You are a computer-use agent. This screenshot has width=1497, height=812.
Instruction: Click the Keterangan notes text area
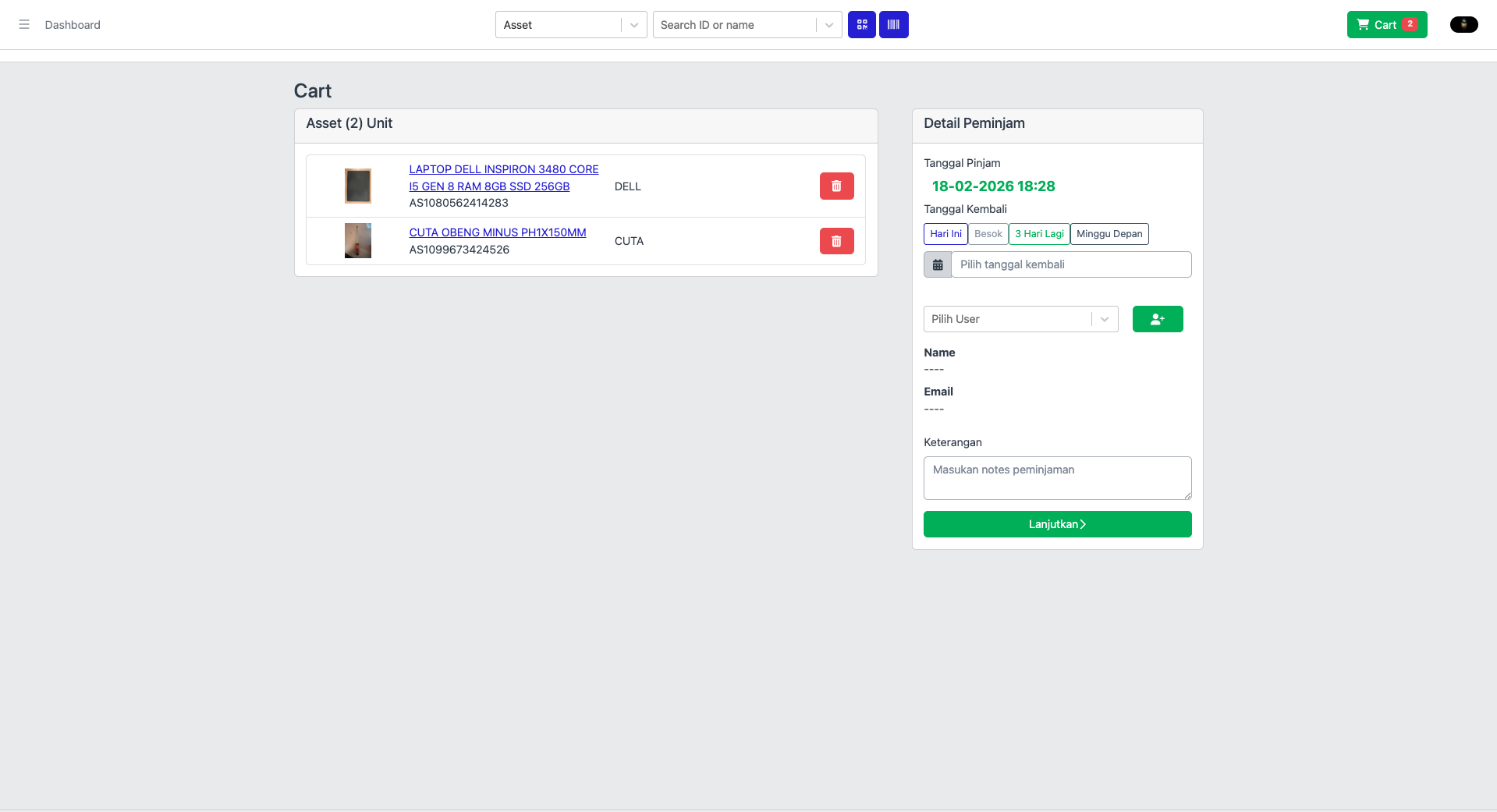pyautogui.click(x=1057, y=477)
